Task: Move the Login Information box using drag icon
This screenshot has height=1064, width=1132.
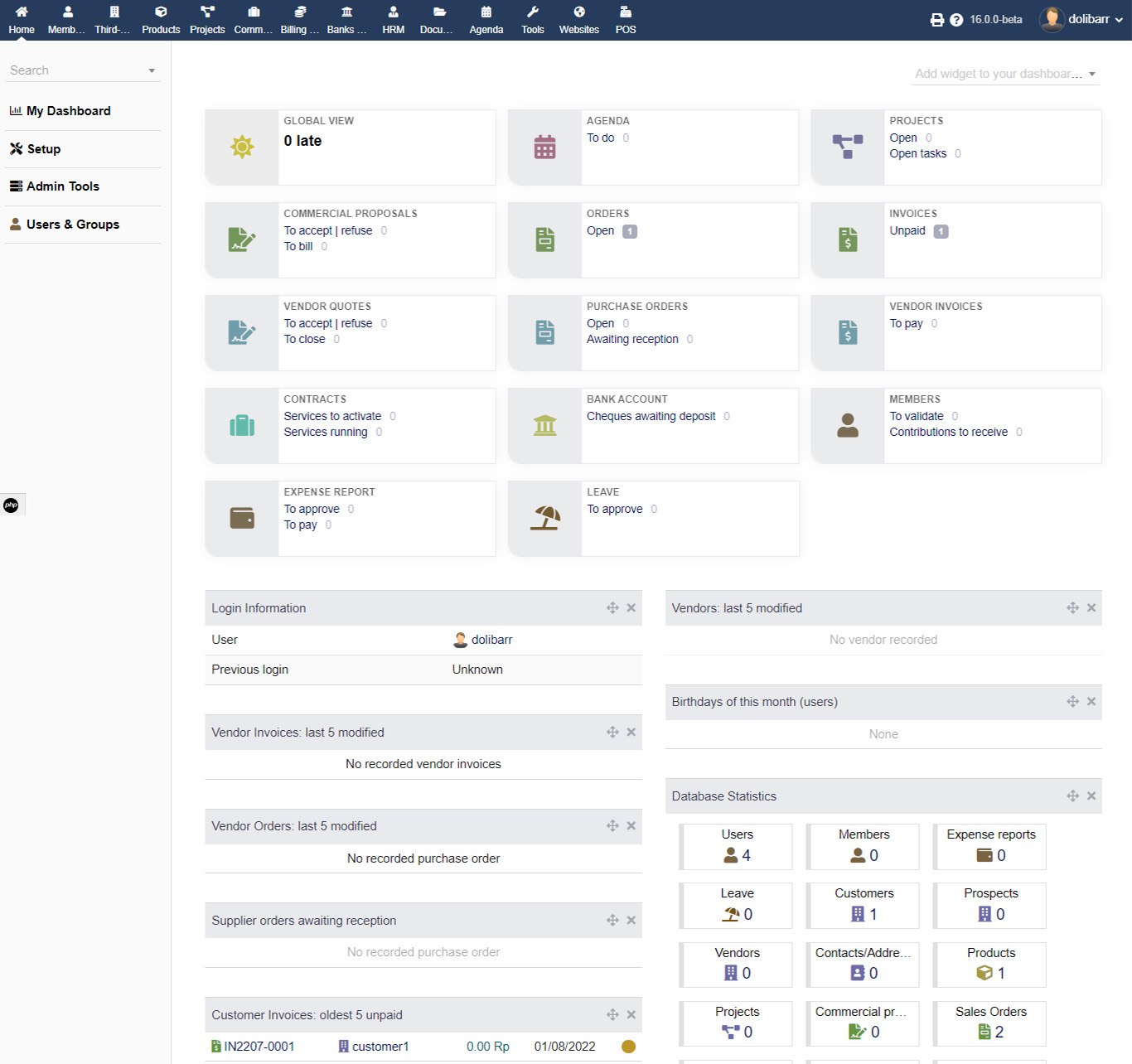Action: (x=612, y=608)
